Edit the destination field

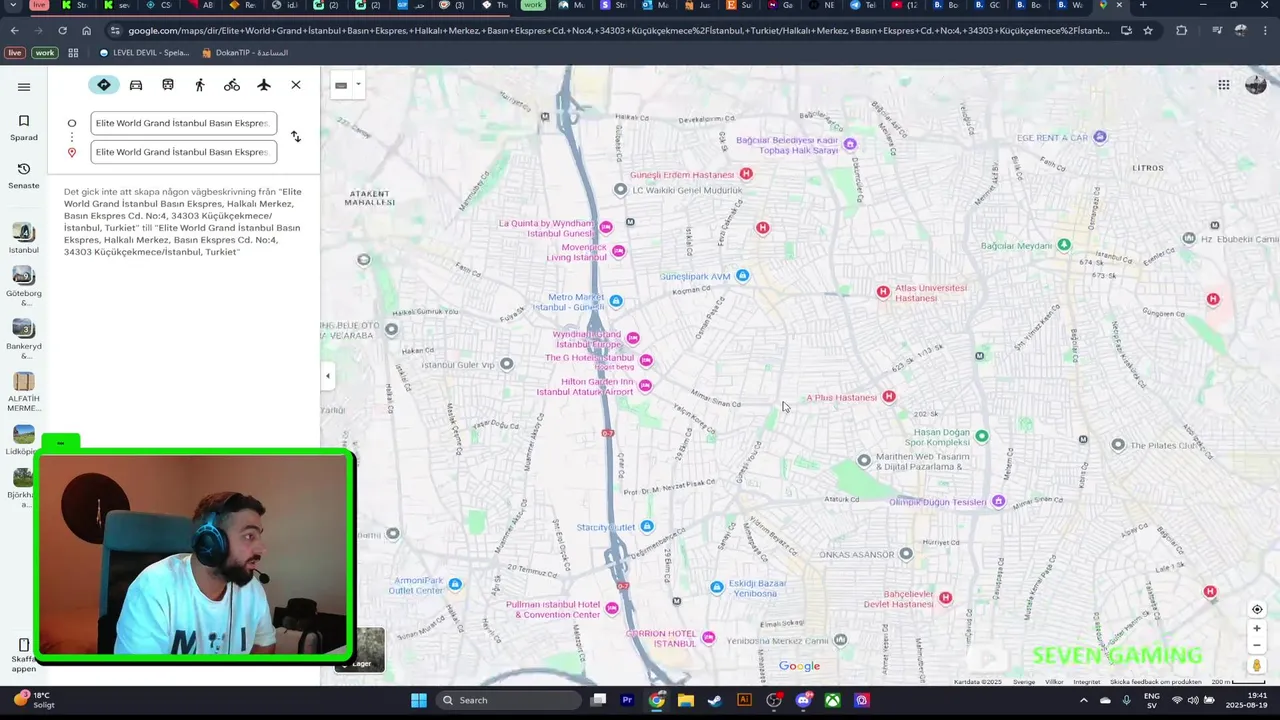pos(183,152)
